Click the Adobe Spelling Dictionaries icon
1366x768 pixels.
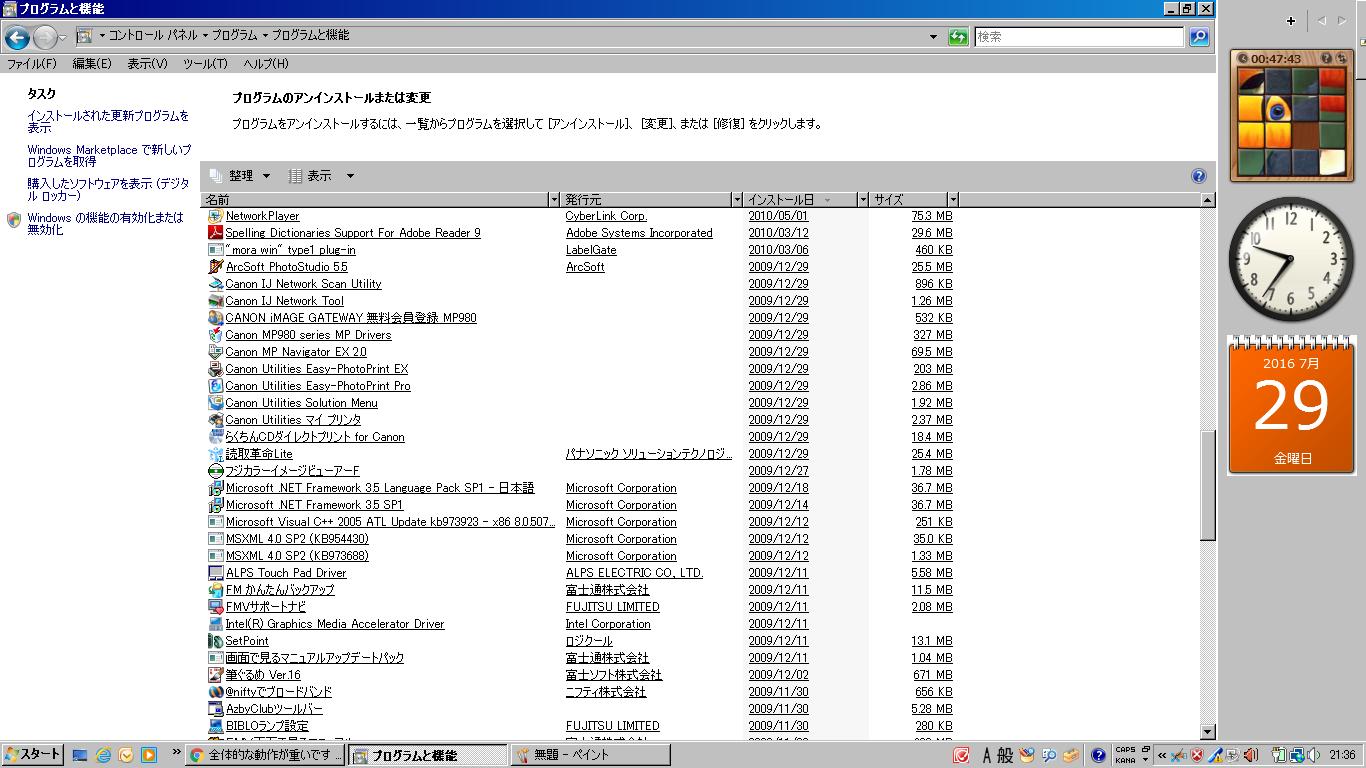point(214,233)
